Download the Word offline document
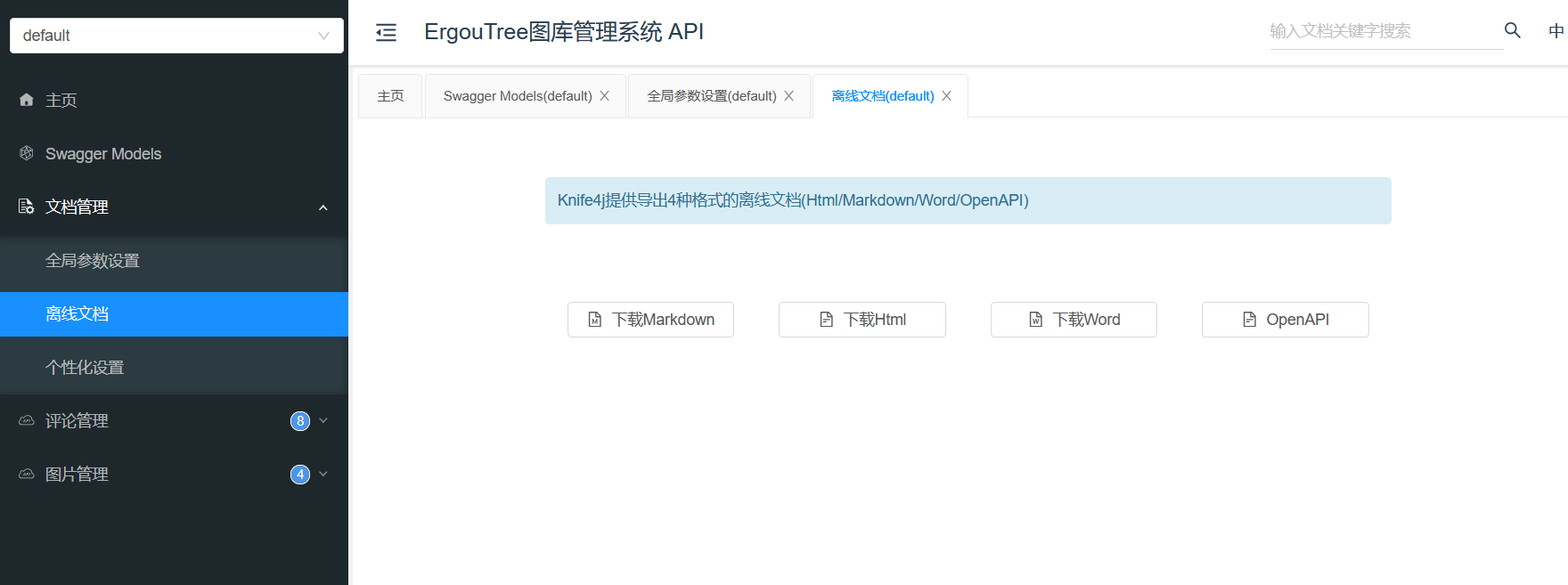The width and height of the screenshot is (1568, 585). (1074, 320)
